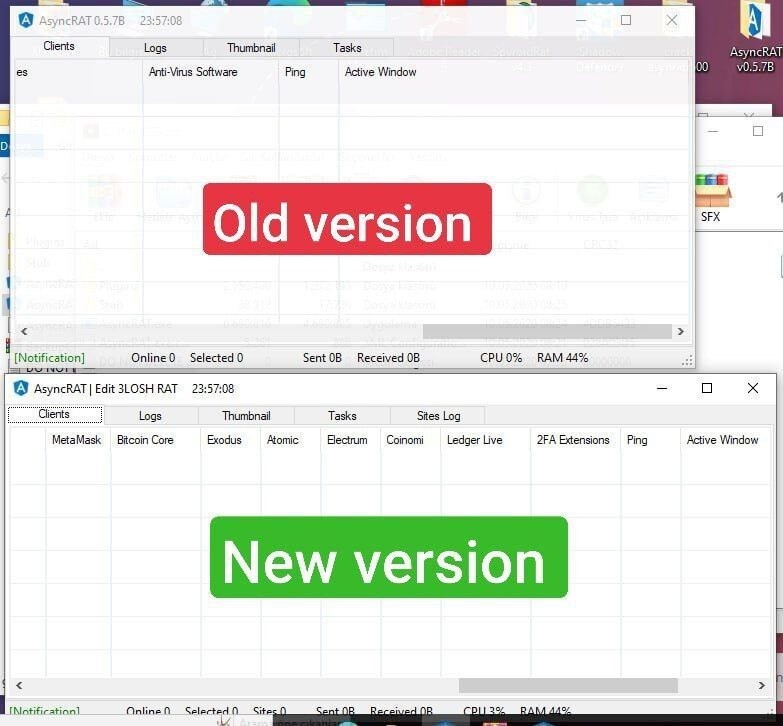The height and width of the screenshot is (726, 783).
Task: Minimize the AsyncRAT 3LOSH RAT window
Action: click(662, 388)
